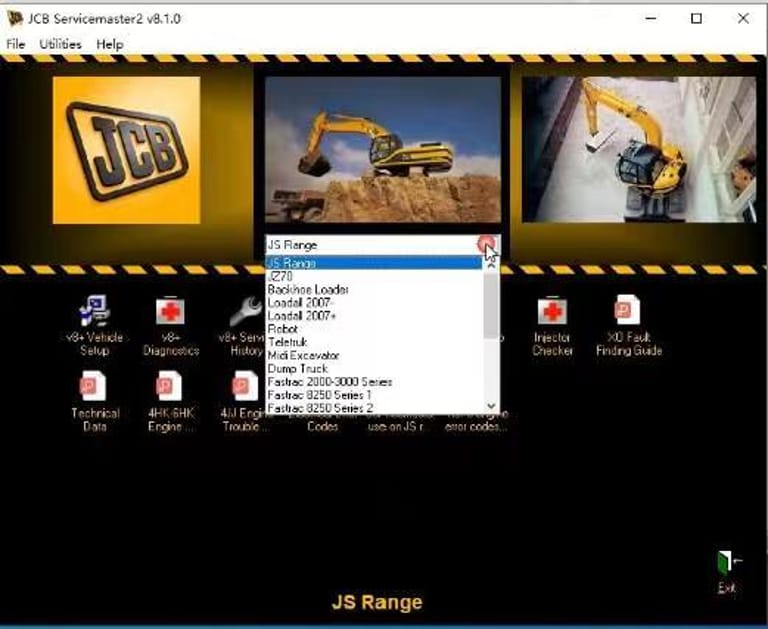This screenshot has width=768, height=629.
Task: Select Fastrac 2000-3000 Series option
Action: coord(329,382)
